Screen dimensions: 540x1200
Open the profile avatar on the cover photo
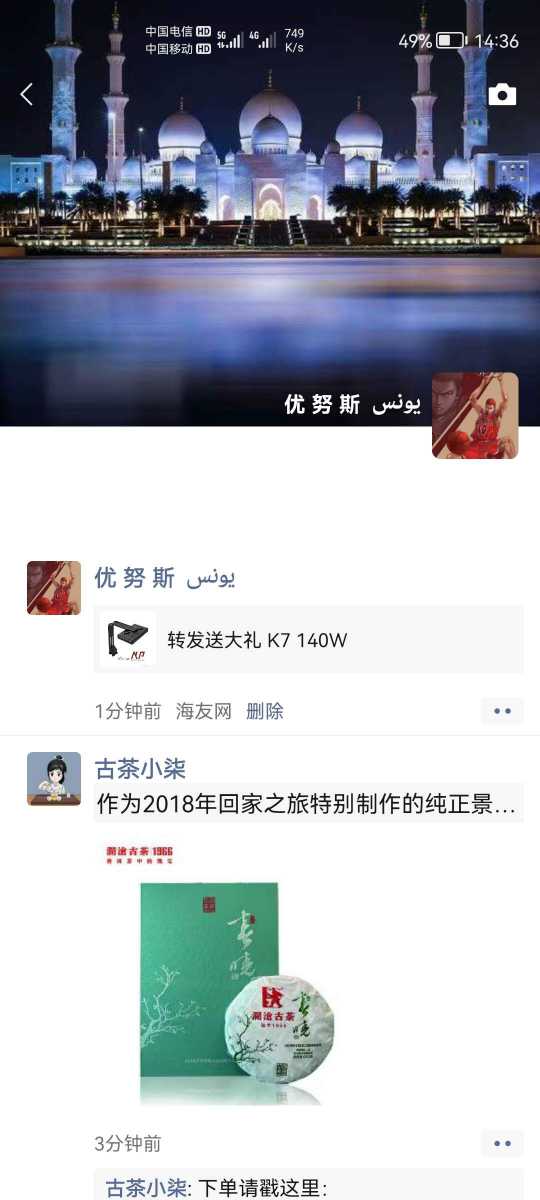pyautogui.click(x=475, y=416)
